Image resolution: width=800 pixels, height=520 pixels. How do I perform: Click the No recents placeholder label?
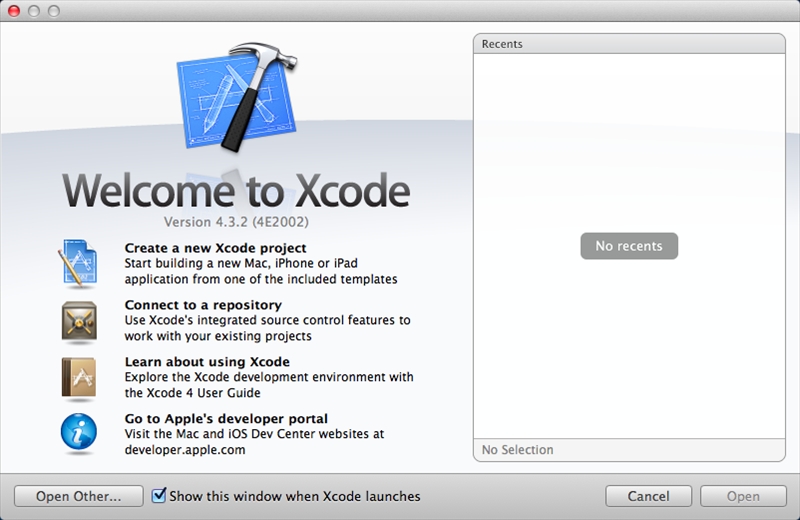pos(629,246)
